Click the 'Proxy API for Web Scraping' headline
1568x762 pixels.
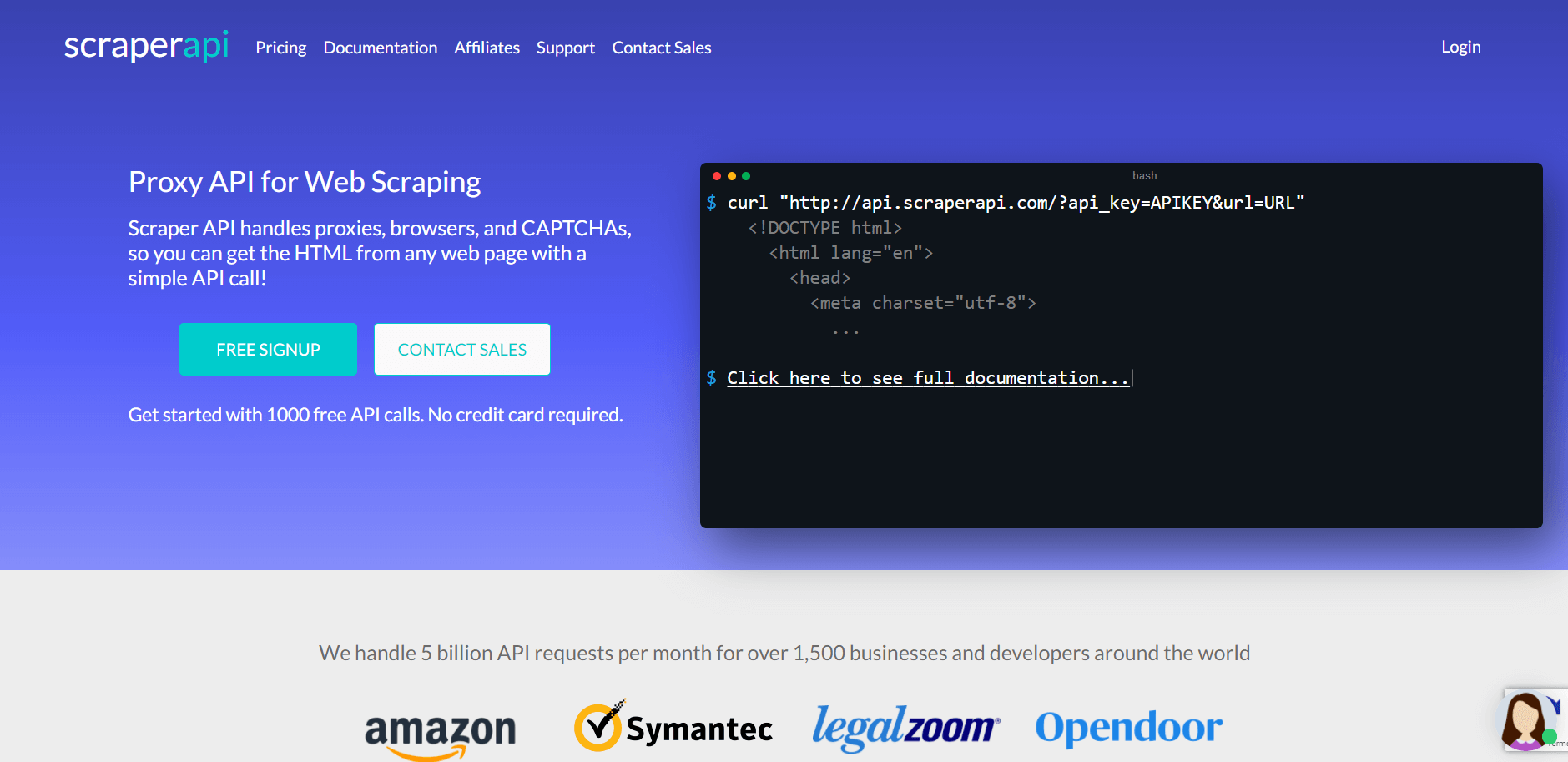pyautogui.click(x=305, y=182)
